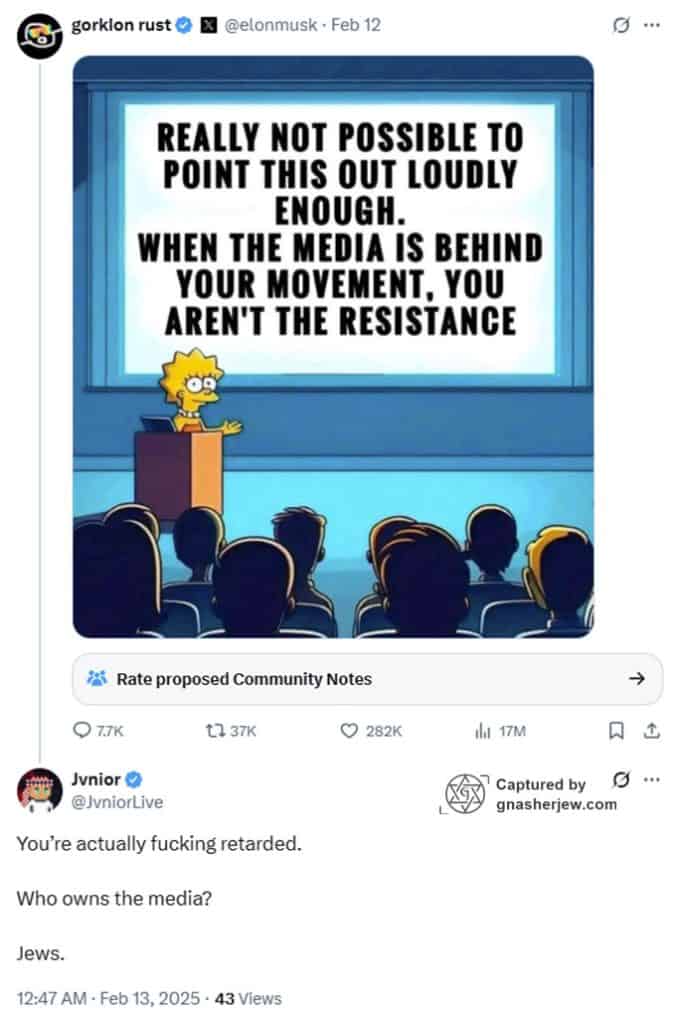Open Jvnior profile avatar

[x=39, y=791]
